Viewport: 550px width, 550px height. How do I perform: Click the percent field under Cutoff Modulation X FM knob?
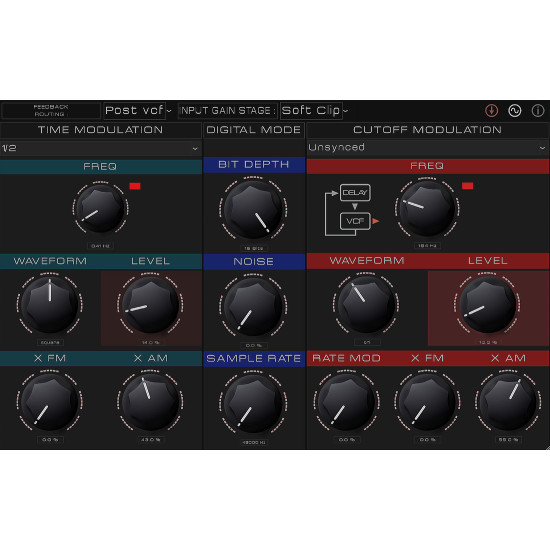pyautogui.click(x=427, y=440)
